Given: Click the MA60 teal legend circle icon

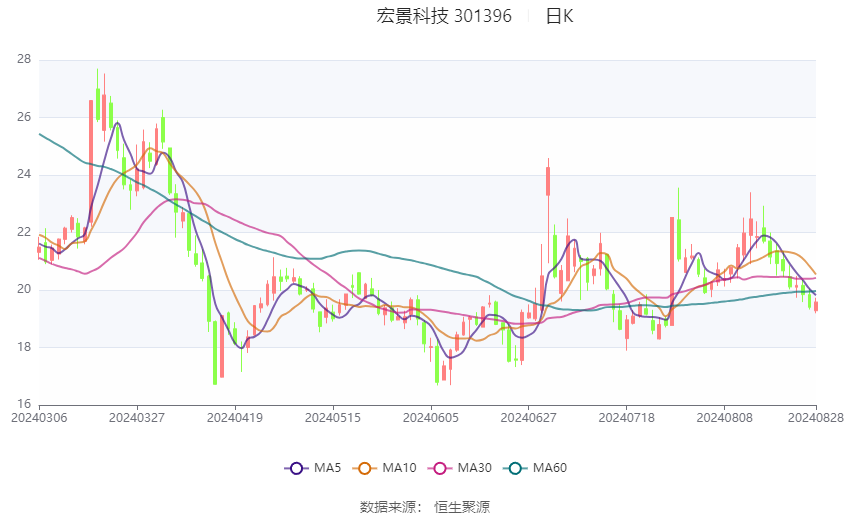Looking at the screenshot, I should (515, 467).
